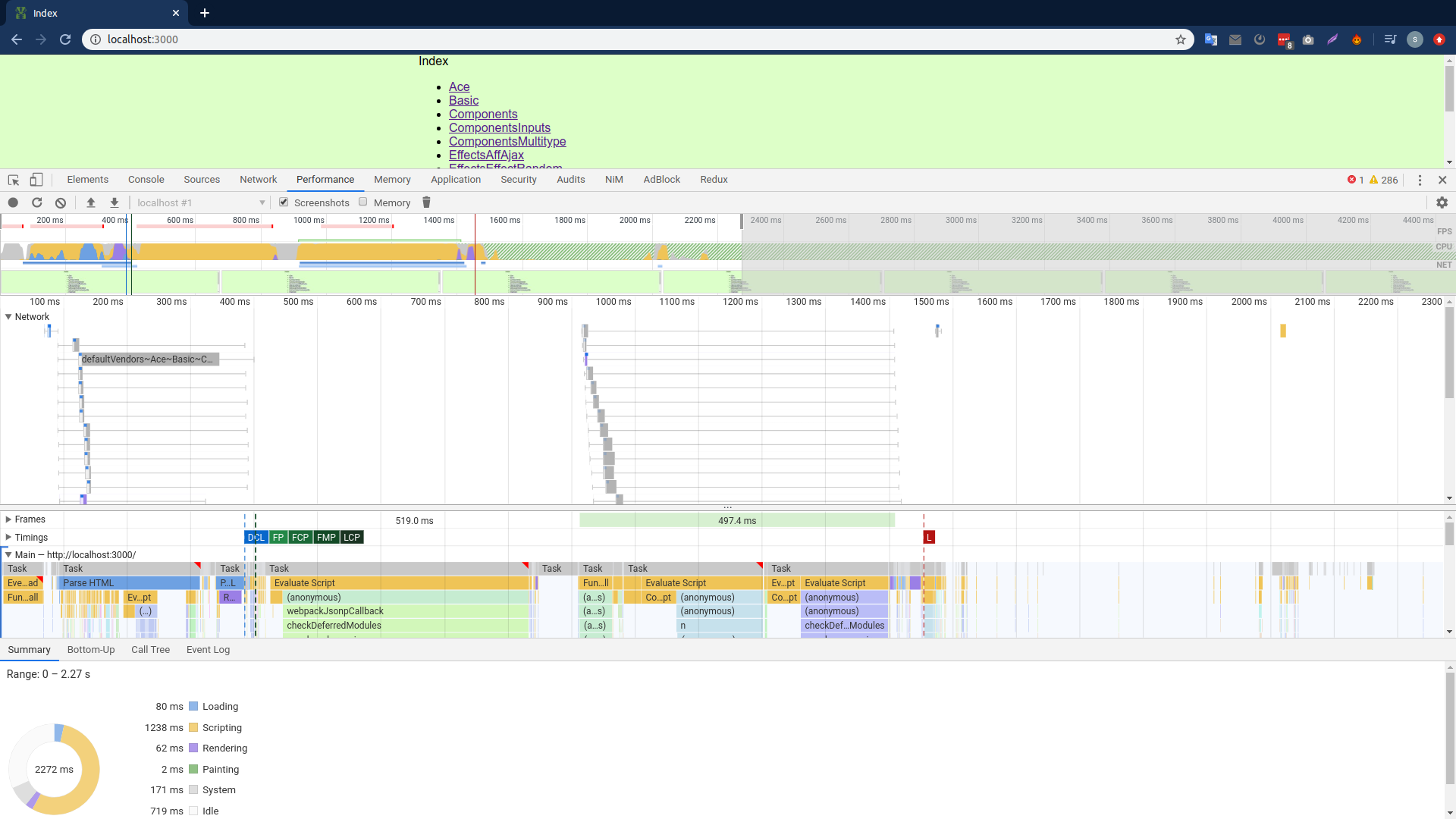Save profile using the download icon

pos(115,202)
